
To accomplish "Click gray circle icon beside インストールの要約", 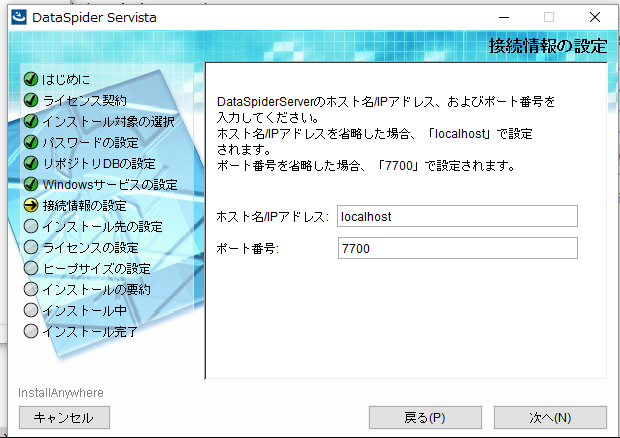I will point(31,289).
